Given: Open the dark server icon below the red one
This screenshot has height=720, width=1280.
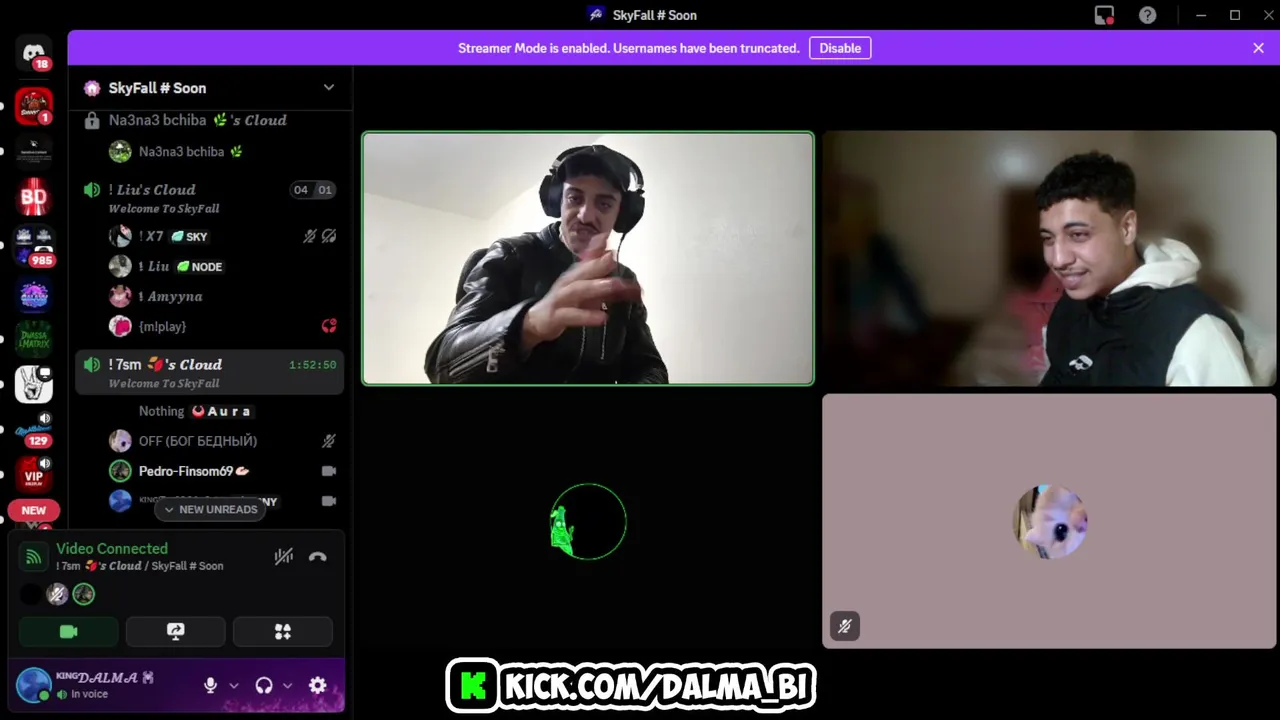Looking at the screenshot, I should (34, 150).
